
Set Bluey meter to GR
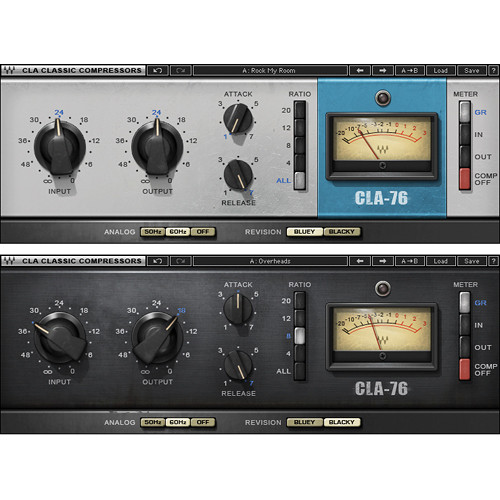465,112
